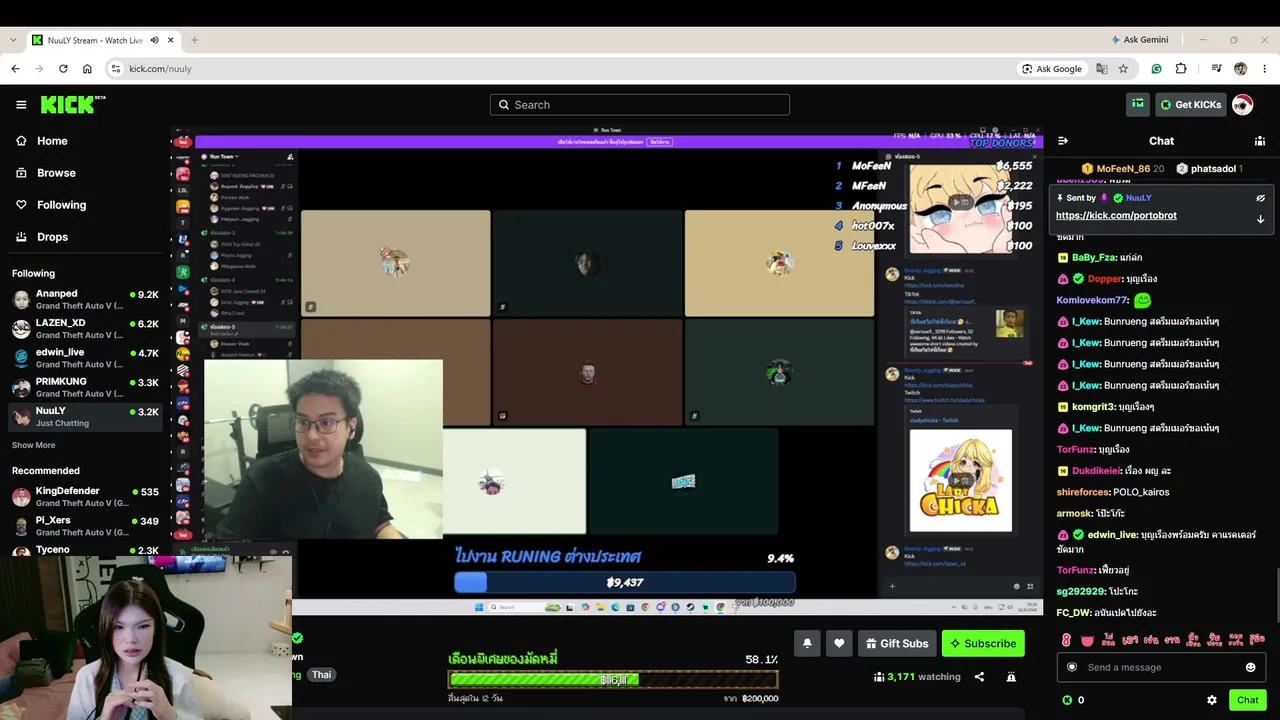
Task: Select NuuLY channel in Following list
Action: point(85,416)
